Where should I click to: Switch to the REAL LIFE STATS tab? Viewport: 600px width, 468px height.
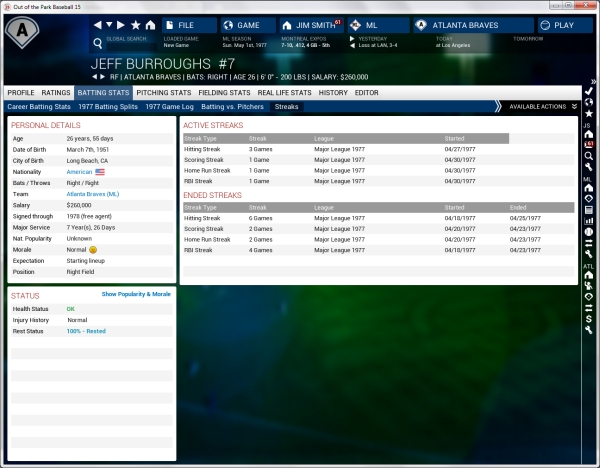point(284,93)
